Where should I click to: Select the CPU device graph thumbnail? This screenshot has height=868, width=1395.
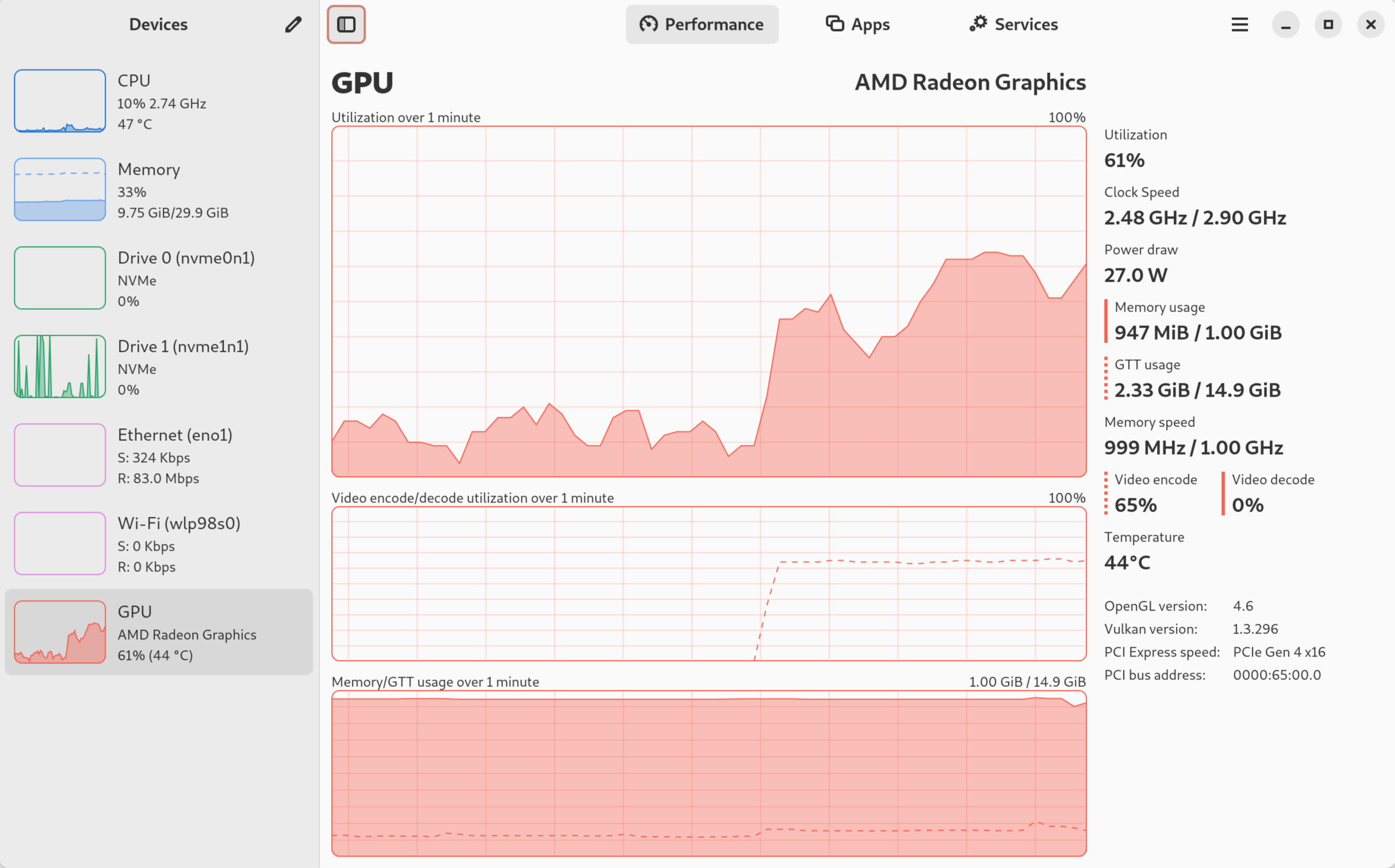click(60, 101)
